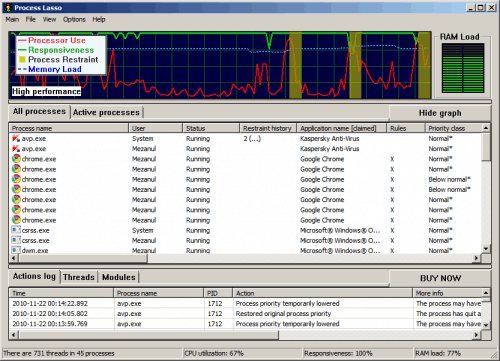Click the Action column header in log
The image size is (500, 361).
[x=322, y=293]
